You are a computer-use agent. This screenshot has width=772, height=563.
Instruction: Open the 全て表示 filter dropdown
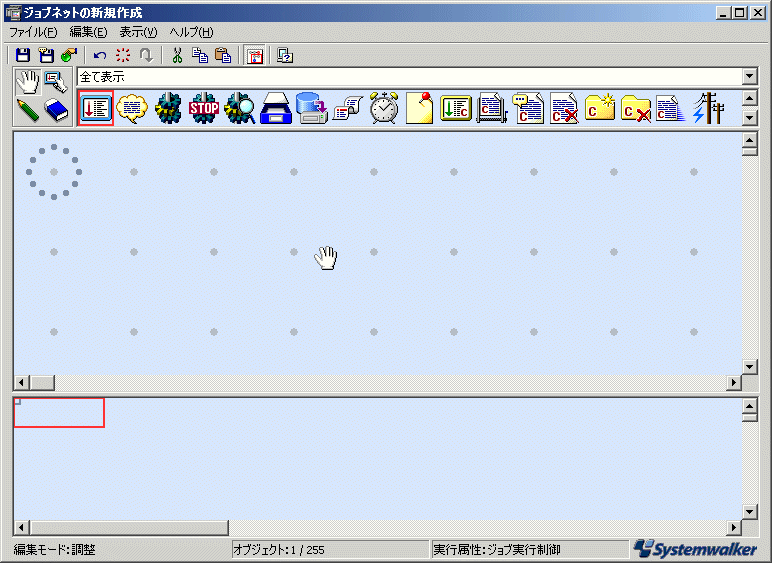tap(749, 76)
